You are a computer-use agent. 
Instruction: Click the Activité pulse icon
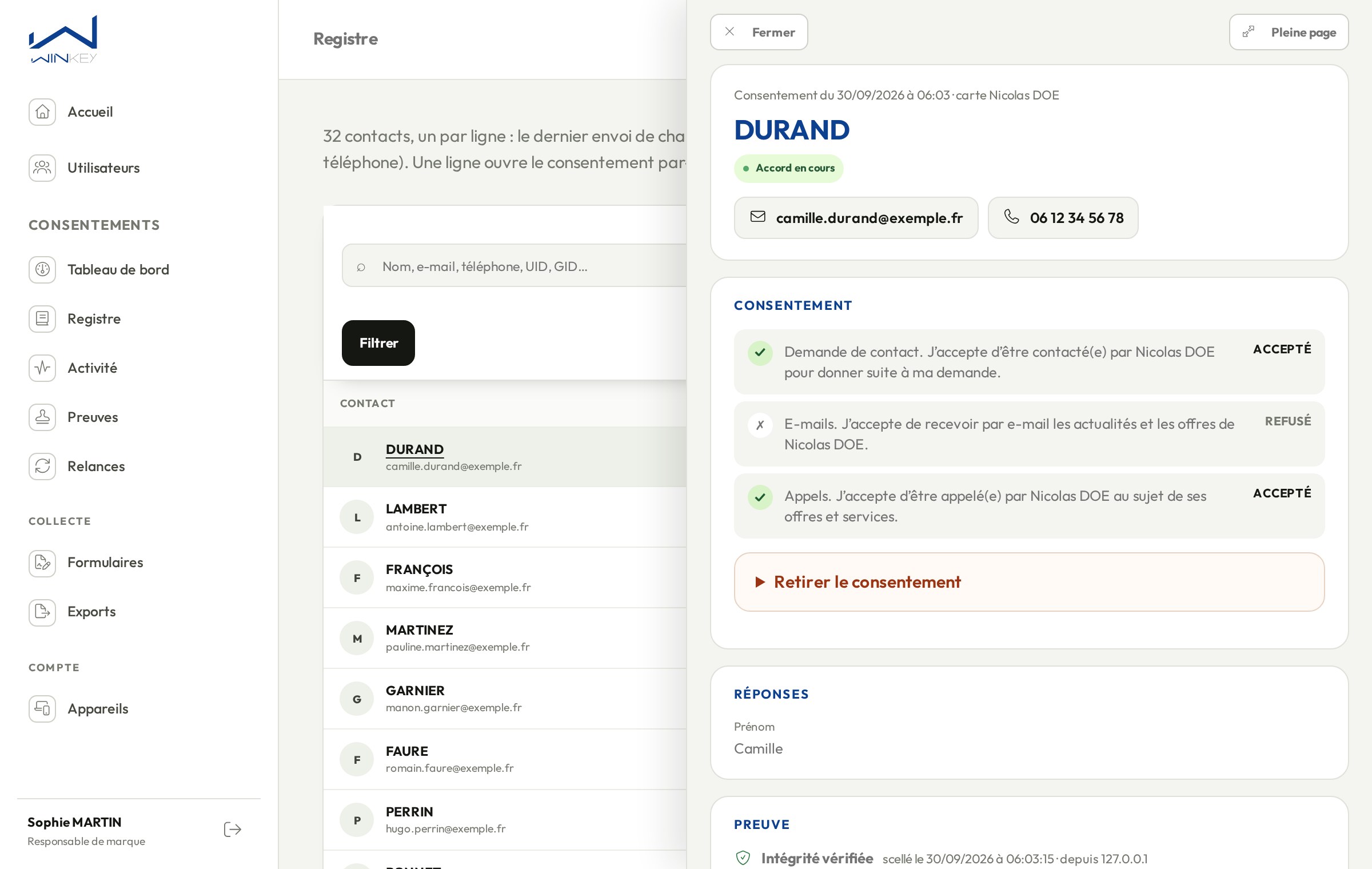coord(42,368)
